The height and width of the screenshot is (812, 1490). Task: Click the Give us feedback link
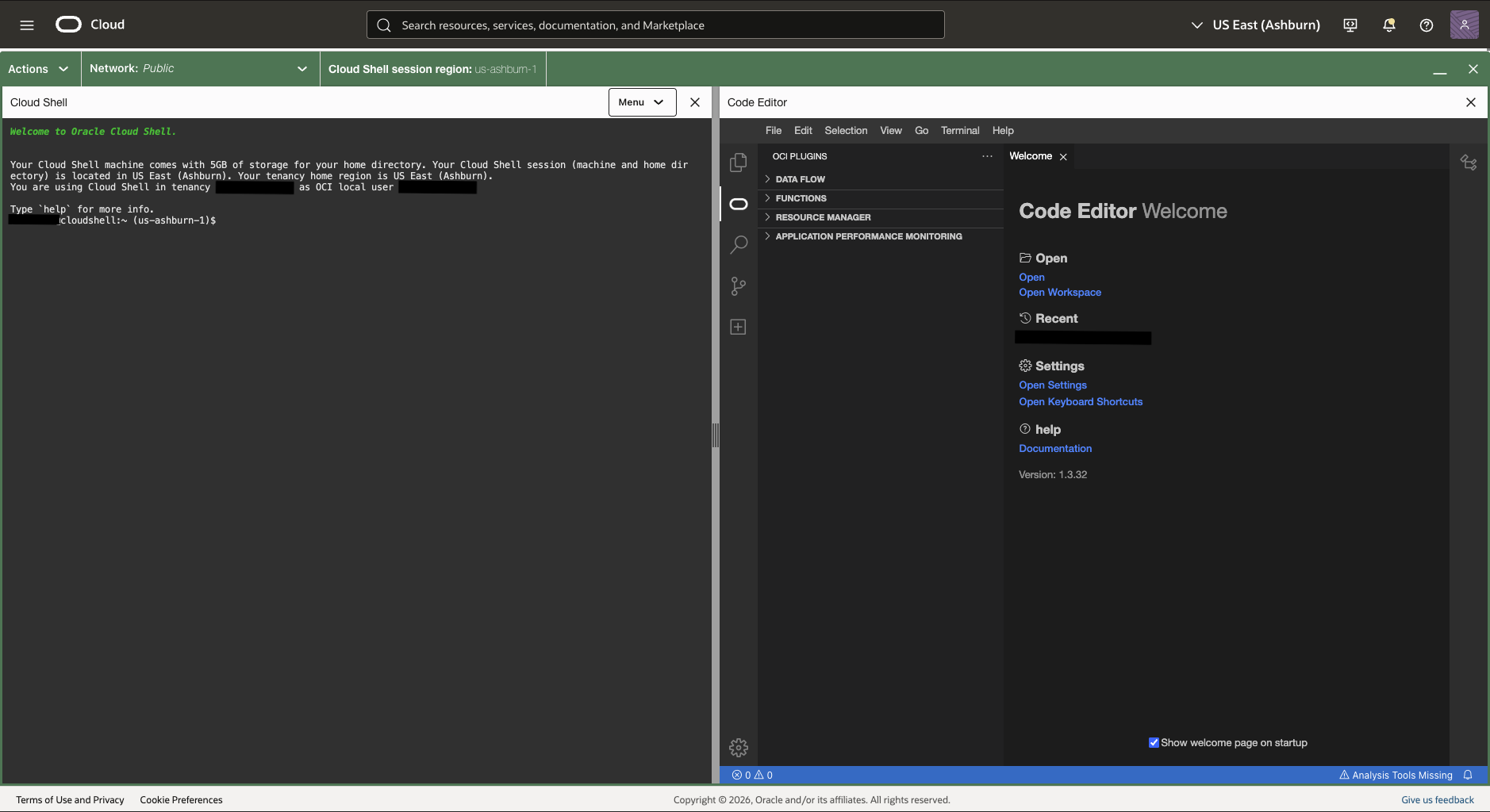point(1438,800)
